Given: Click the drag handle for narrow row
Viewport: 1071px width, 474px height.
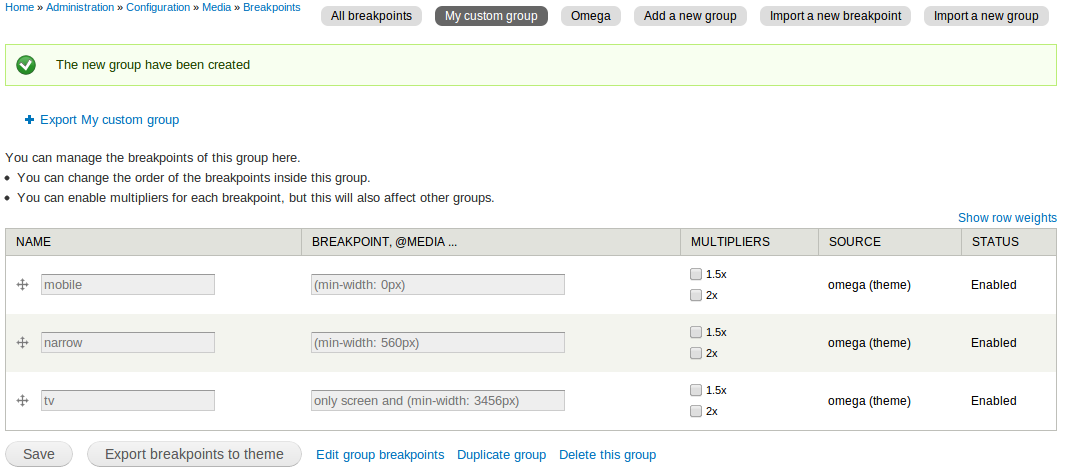Looking at the screenshot, I should [x=23, y=343].
